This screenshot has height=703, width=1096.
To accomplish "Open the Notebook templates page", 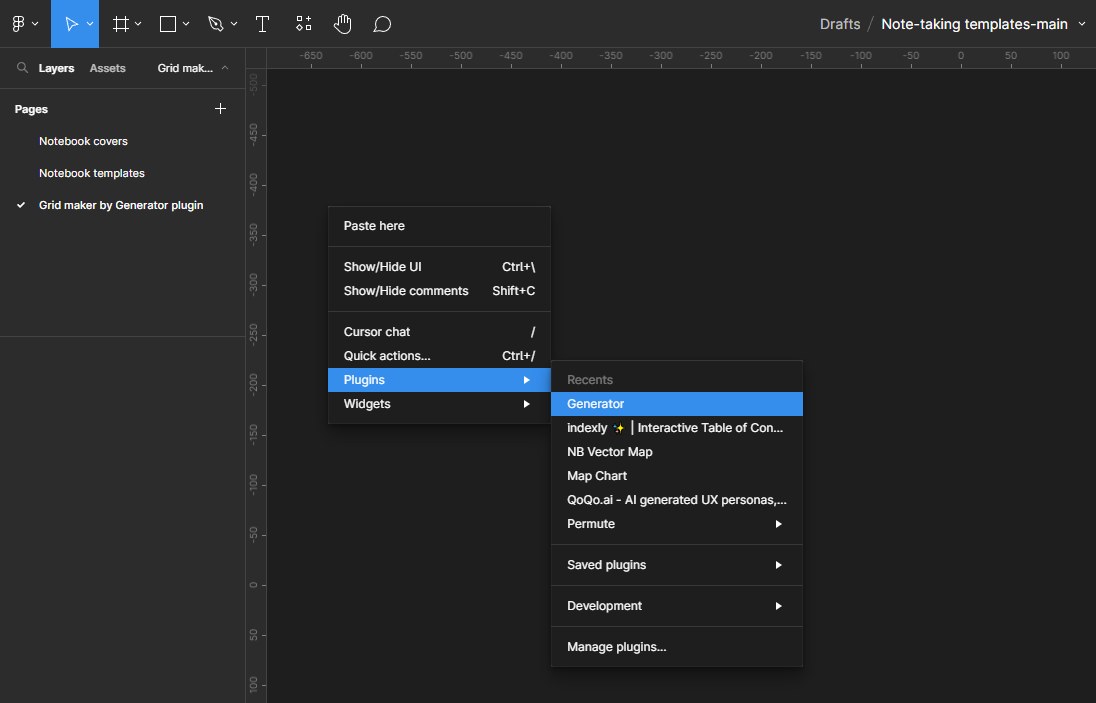I will [92, 173].
